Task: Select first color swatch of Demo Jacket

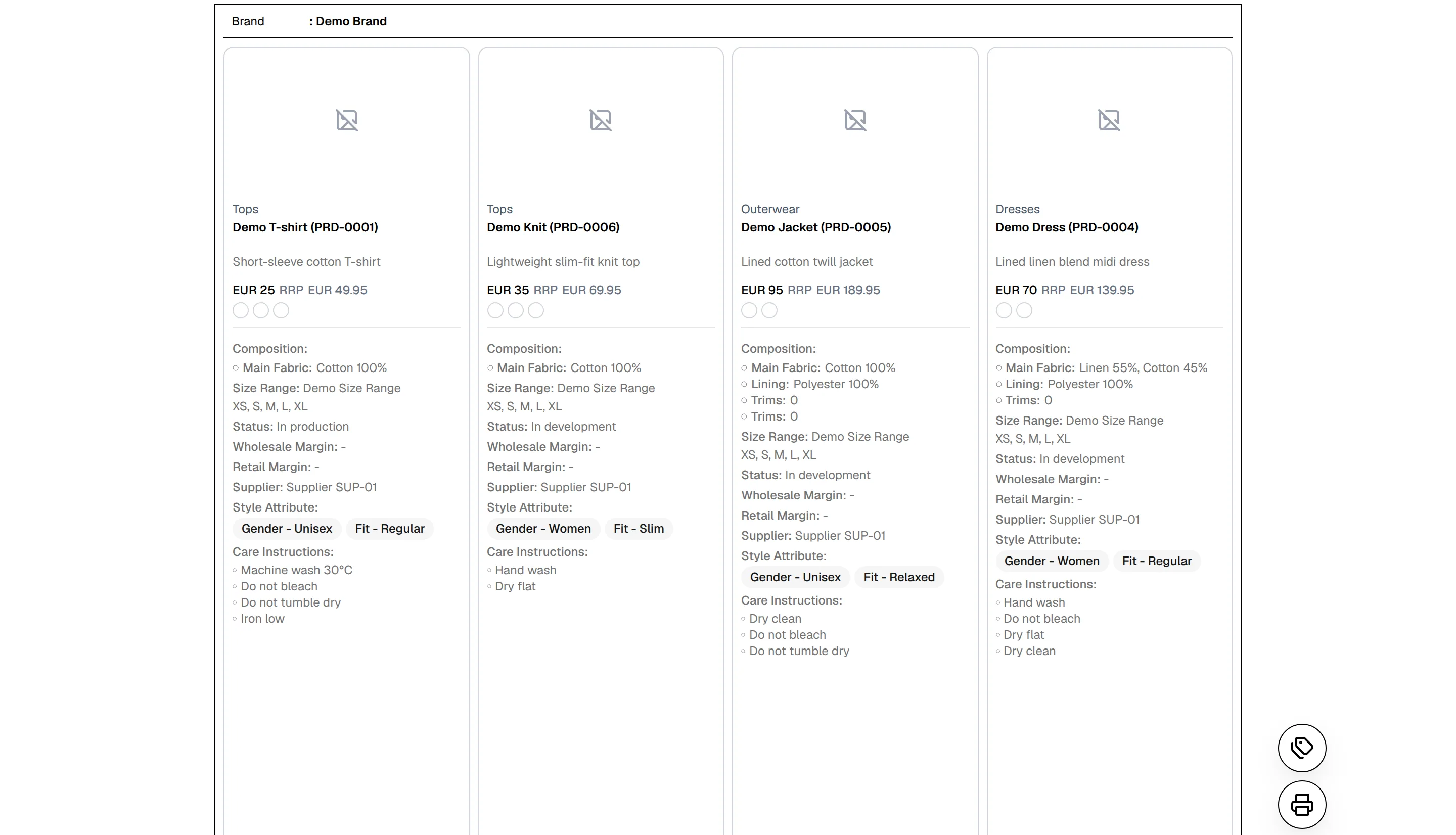Action: point(749,310)
